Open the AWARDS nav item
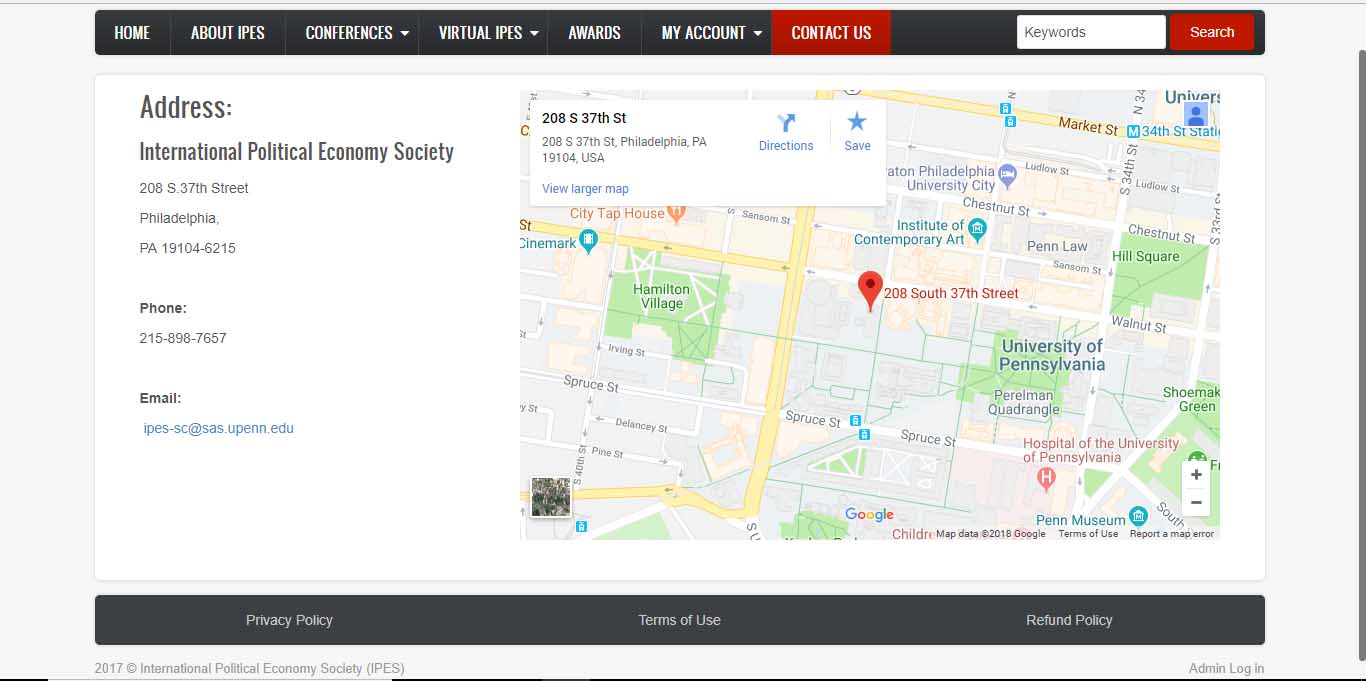Viewport: 1366px width, 681px height. 594,33
